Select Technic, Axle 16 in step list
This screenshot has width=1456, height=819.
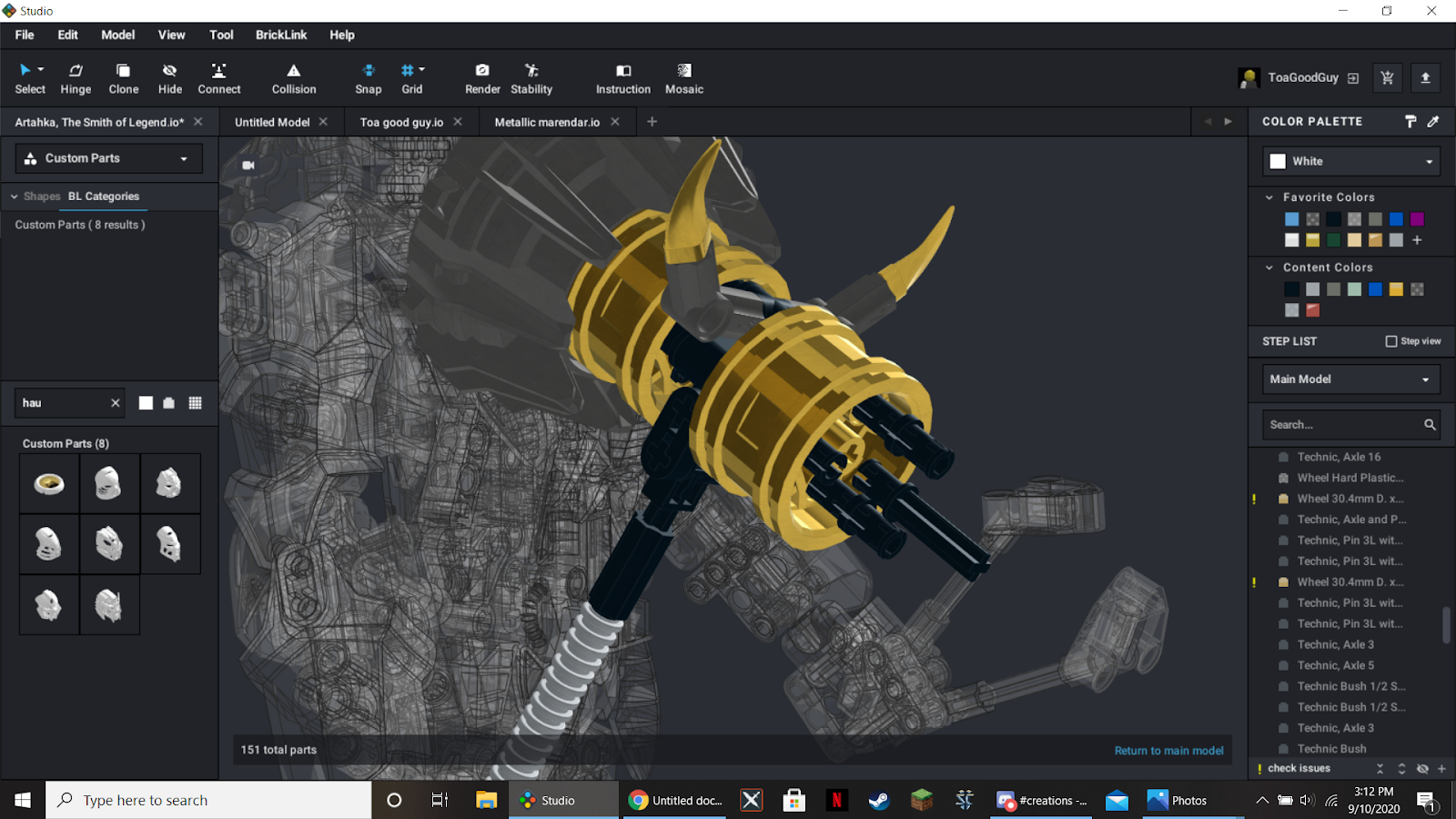(1339, 457)
